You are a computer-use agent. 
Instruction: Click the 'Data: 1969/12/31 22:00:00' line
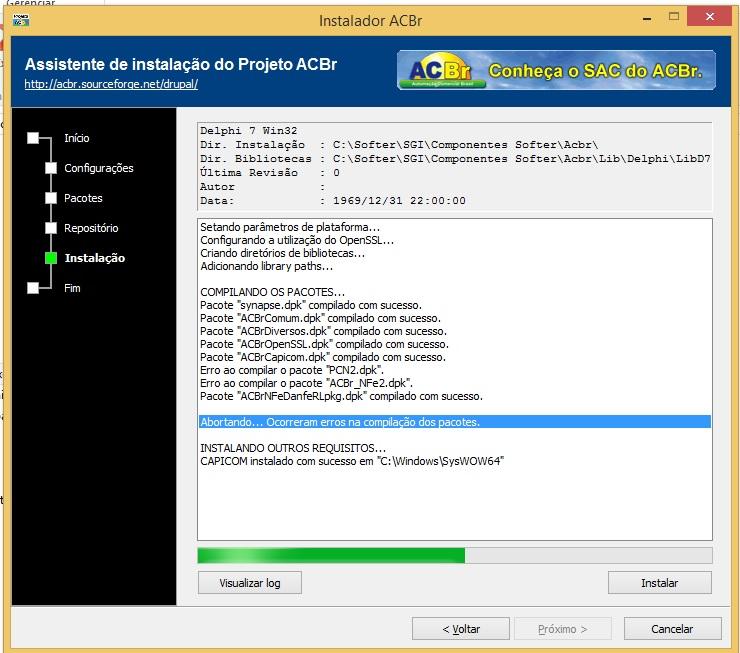coord(333,201)
